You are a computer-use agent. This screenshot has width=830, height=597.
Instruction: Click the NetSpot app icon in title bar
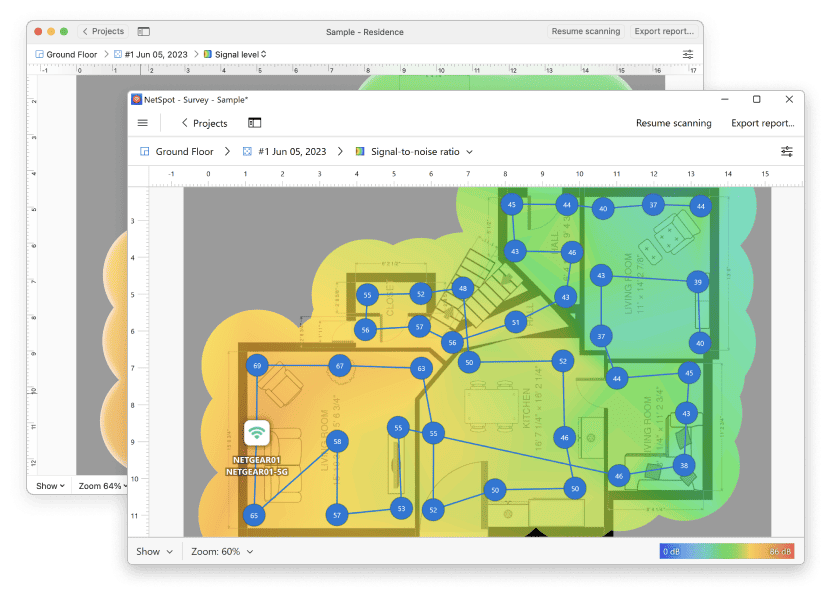click(x=137, y=100)
